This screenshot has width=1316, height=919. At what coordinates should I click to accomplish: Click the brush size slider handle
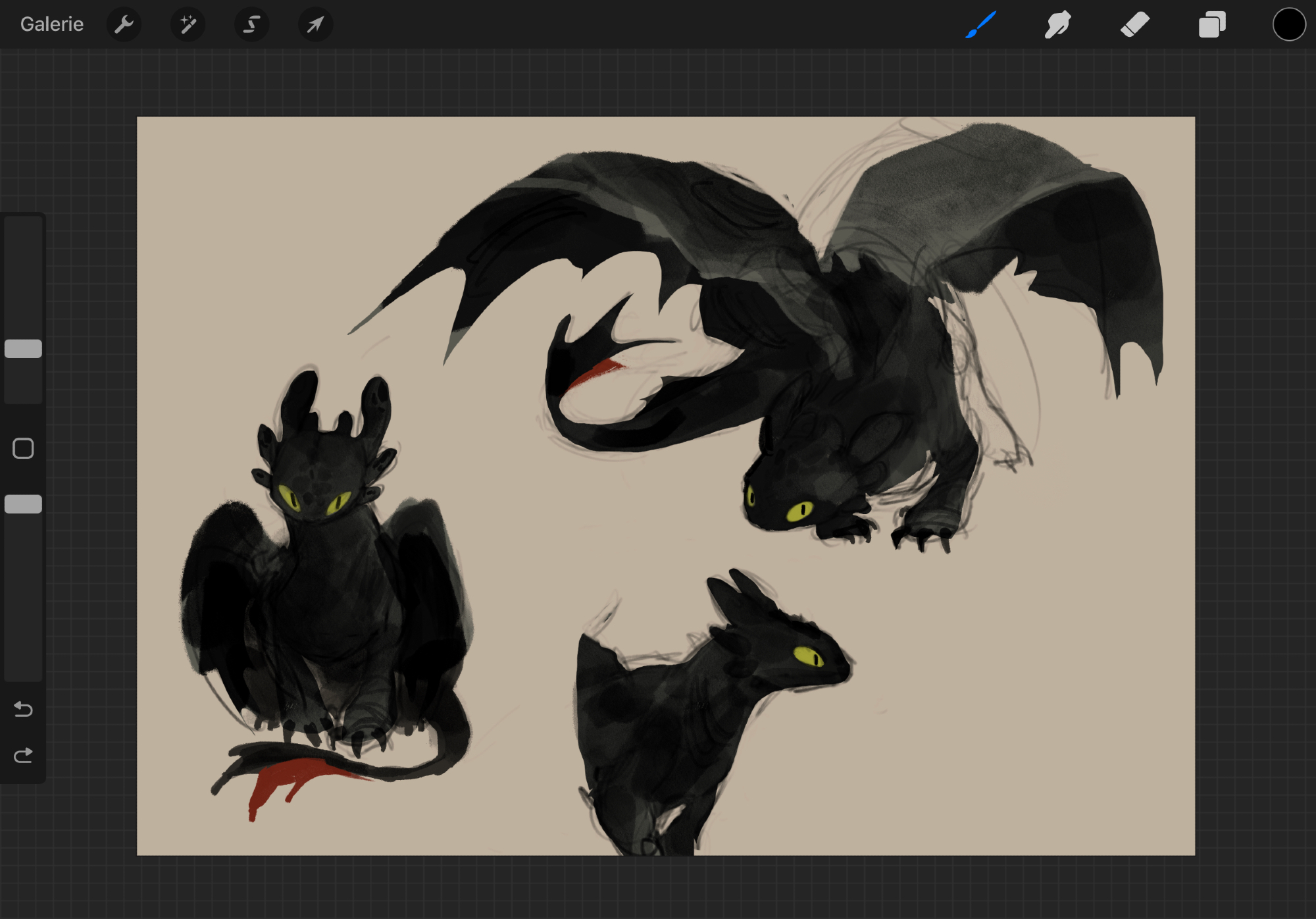(23, 349)
